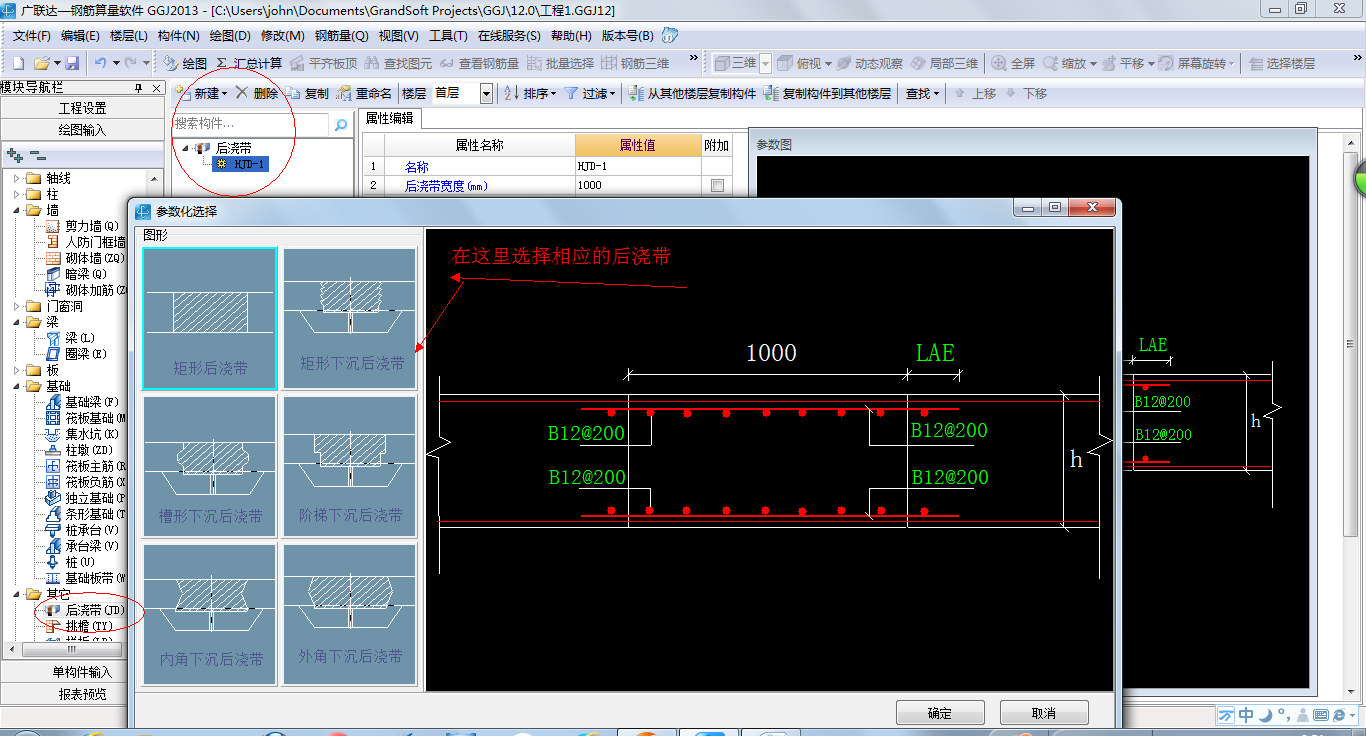Click the 动态观察 orbit tool
Image resolution: width=1366 pixels, height=736 pixels.
[x=870, y=63]
